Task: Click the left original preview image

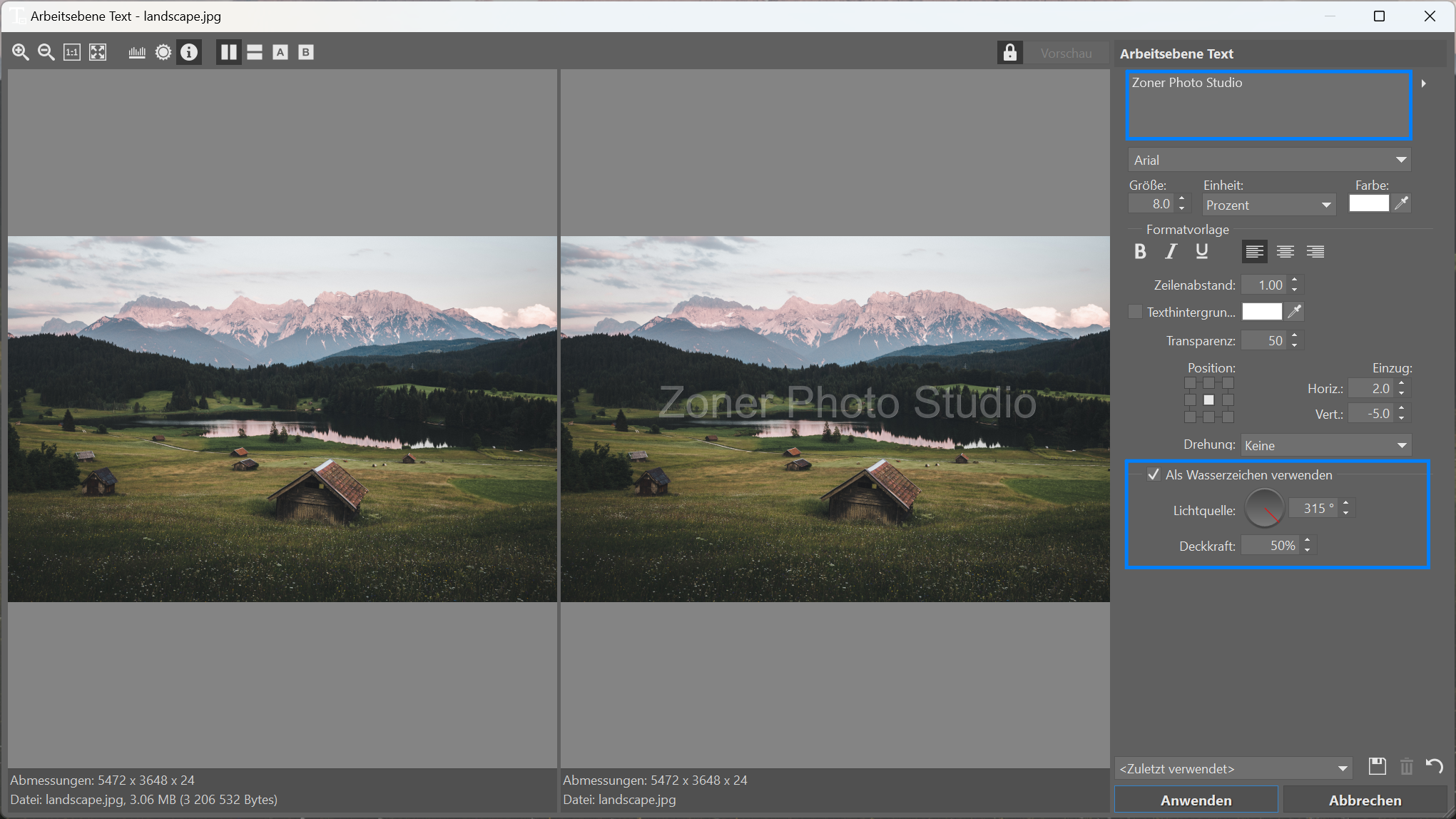Action: pos(282,419)
